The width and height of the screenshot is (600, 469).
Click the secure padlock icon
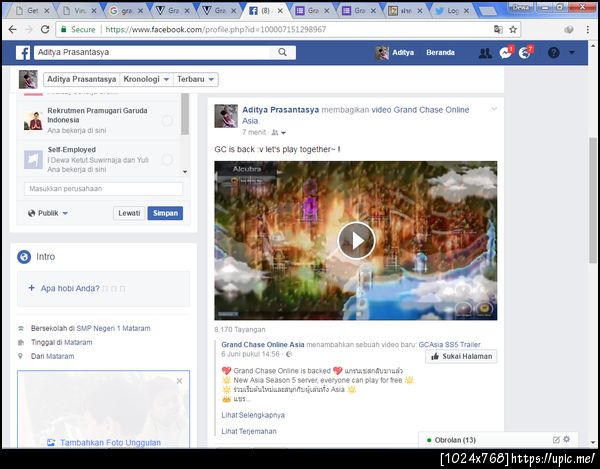tap(64, 29)
